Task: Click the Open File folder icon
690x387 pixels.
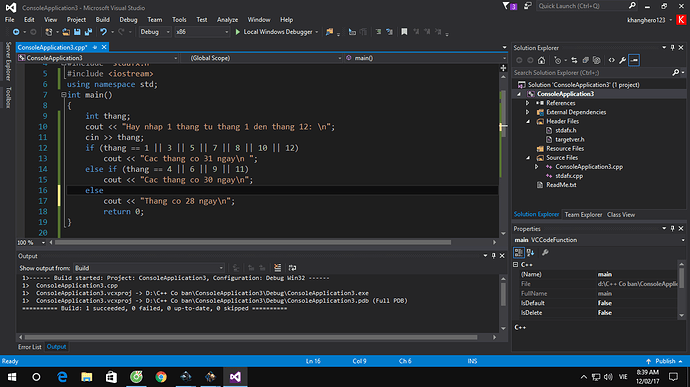Action: coord(66,32)
